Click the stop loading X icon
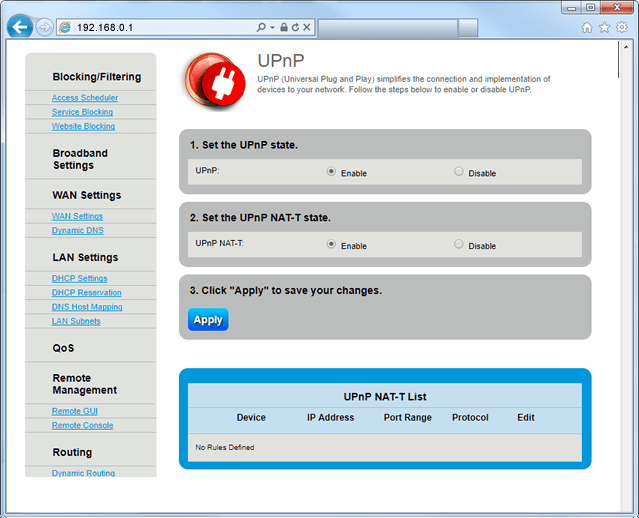The image size is (639, 518). click(308, 28)
